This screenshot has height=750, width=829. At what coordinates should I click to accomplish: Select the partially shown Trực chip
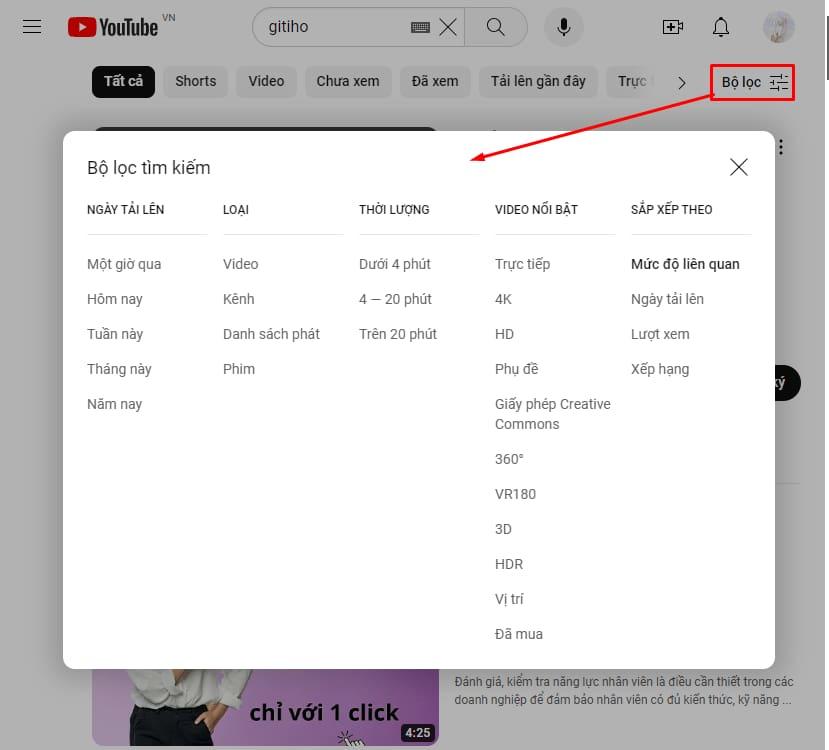click(632, 81)
